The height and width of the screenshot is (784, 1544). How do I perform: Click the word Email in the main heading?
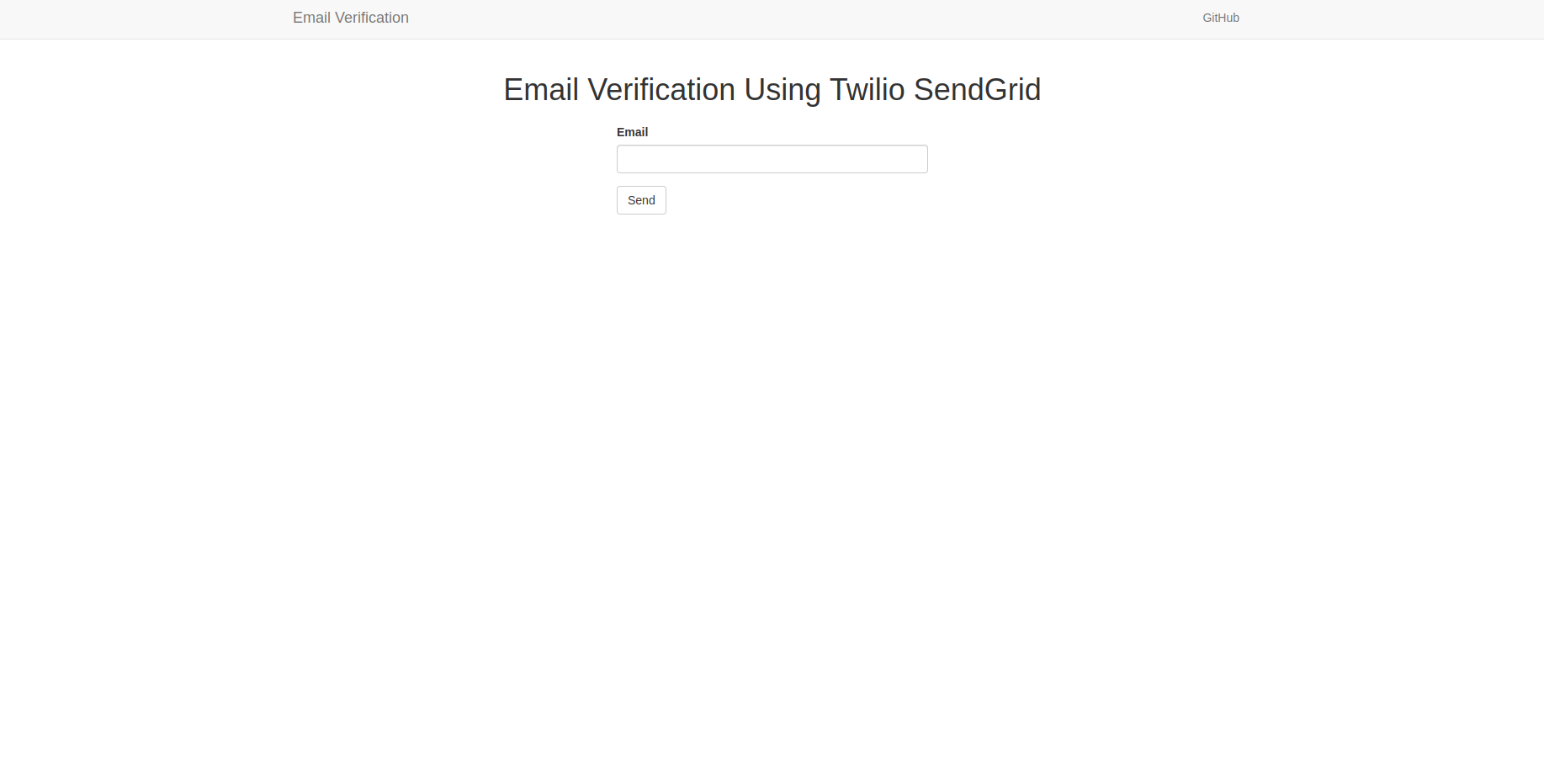click(x=541, y=90)
